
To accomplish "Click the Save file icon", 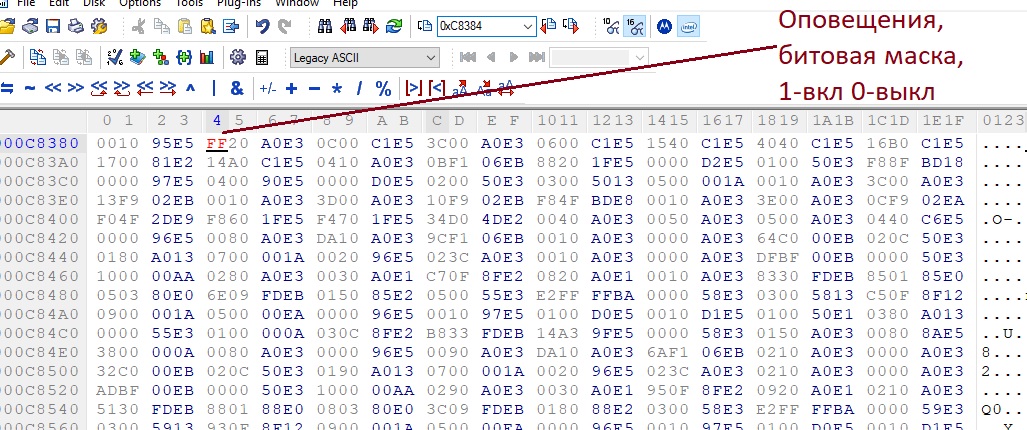I will coord(53,25).
